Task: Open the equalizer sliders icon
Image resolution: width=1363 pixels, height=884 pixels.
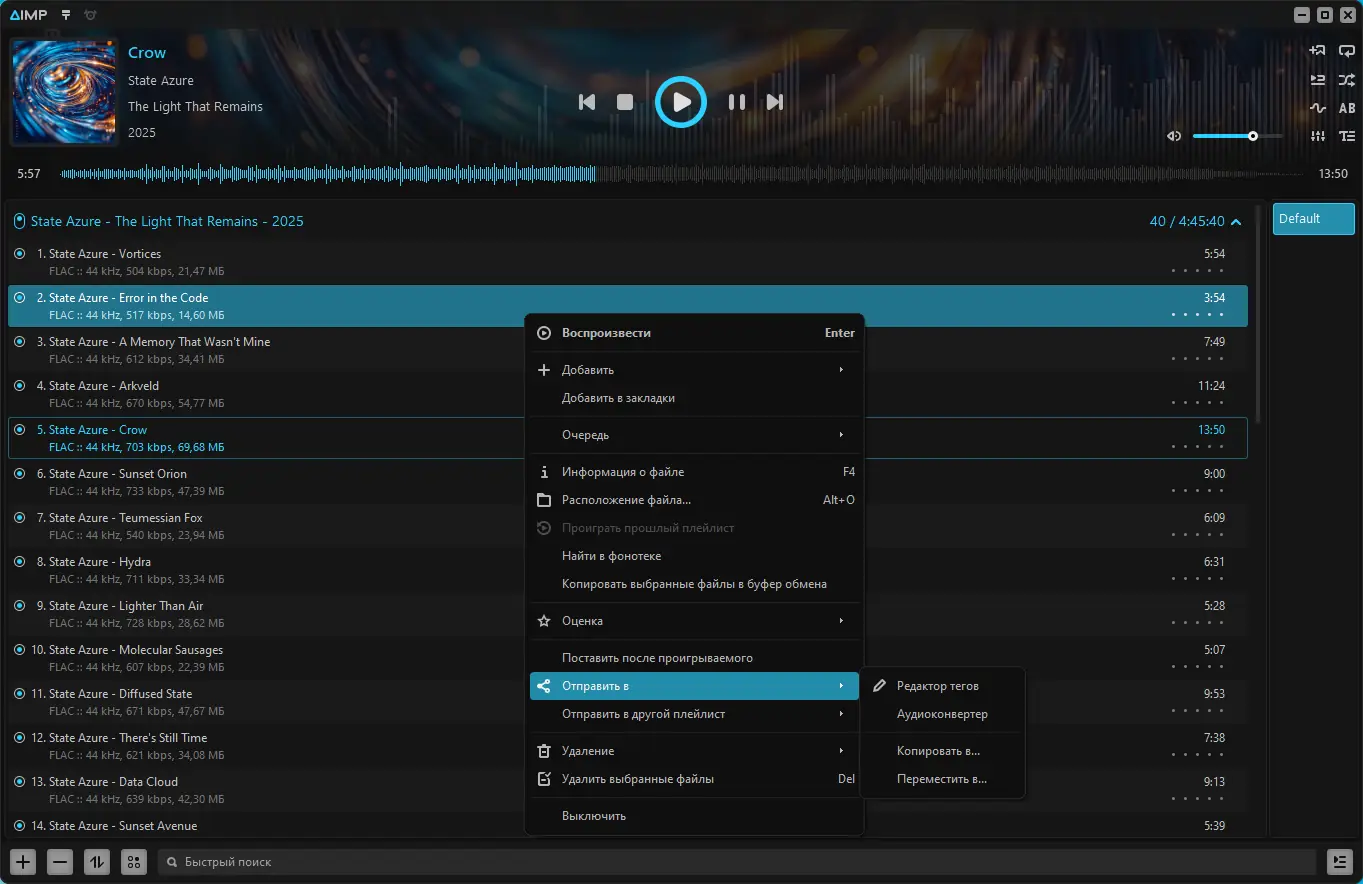Action: pos(1318,136)
